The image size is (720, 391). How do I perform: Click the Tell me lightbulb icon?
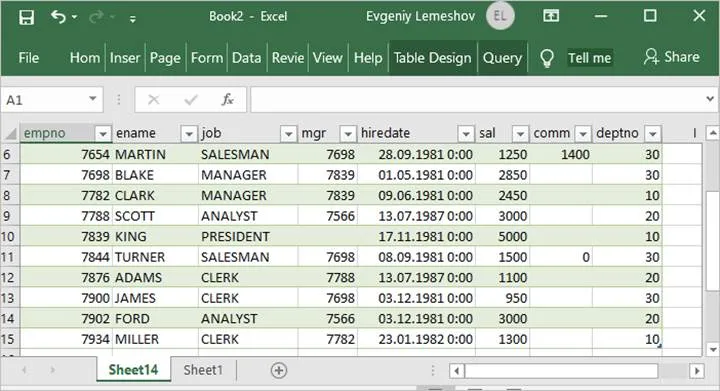[x=546, y=58]
